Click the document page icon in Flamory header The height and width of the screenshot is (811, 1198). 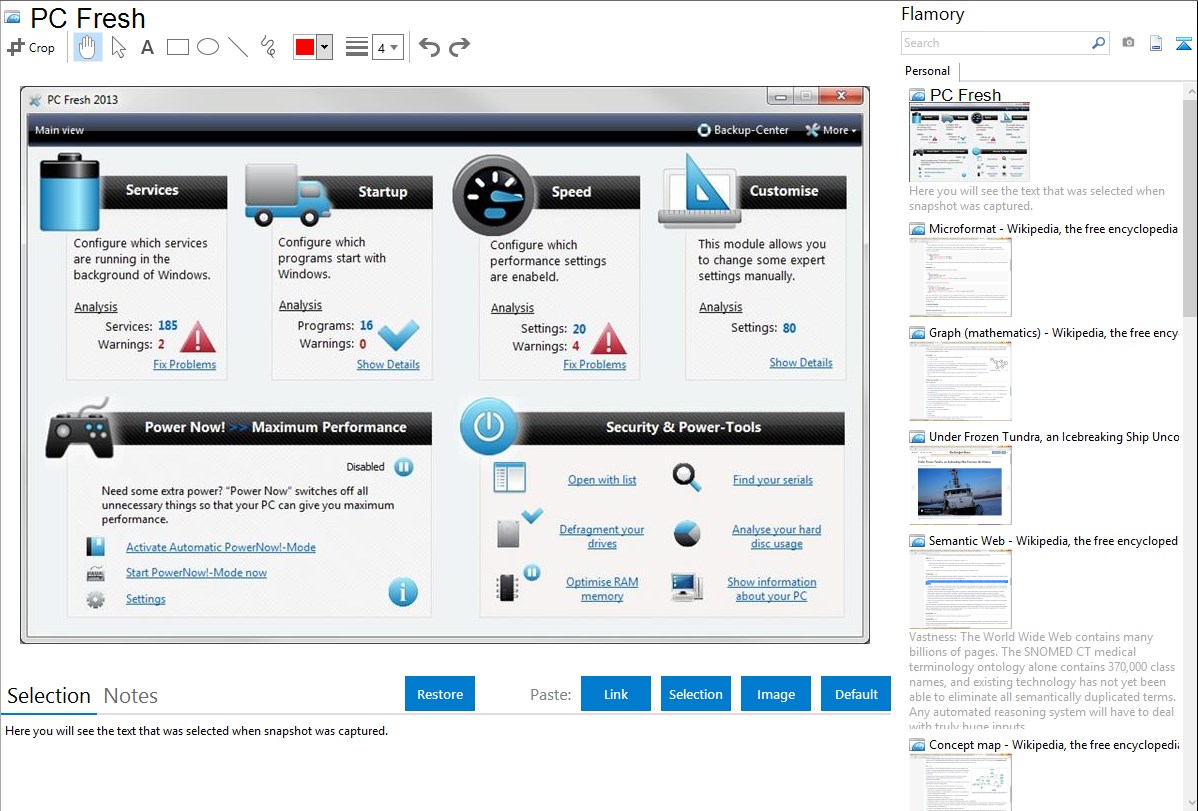[1156, 43]
